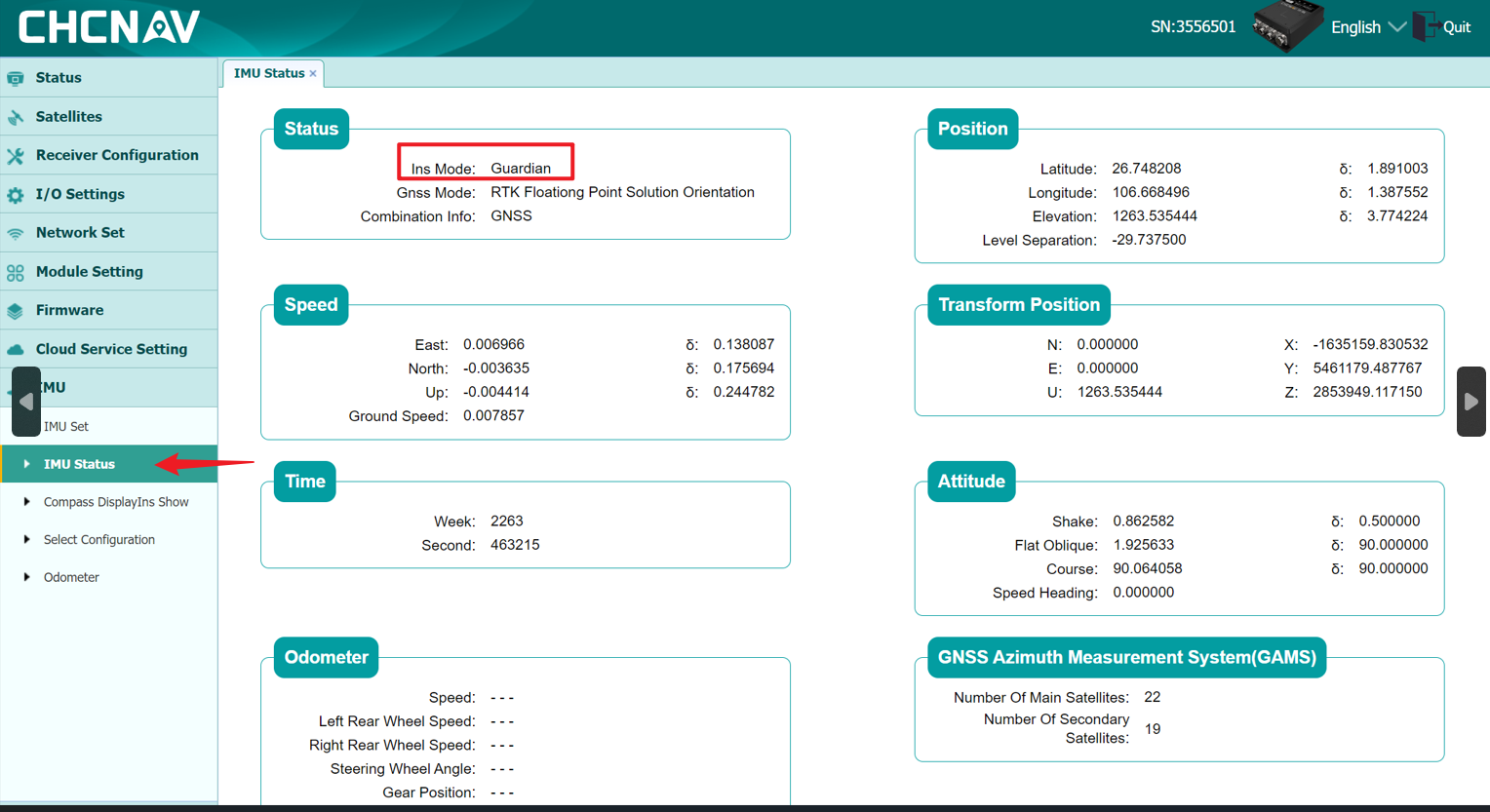Click Y value 5461179.487767
The height and width of the screenshot is (812, 1490).
tap(1367, 367)
